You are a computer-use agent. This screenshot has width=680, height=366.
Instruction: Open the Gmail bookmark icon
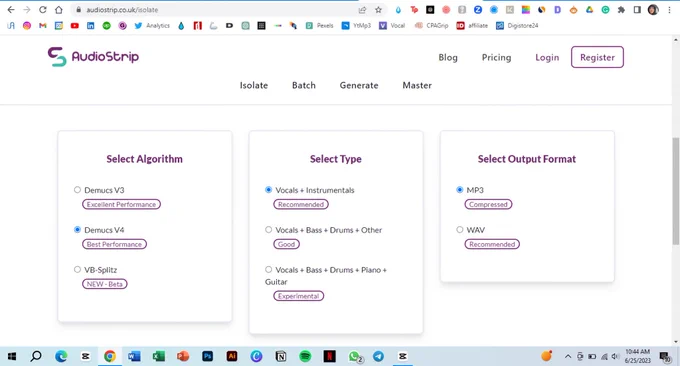click(42, 26)
